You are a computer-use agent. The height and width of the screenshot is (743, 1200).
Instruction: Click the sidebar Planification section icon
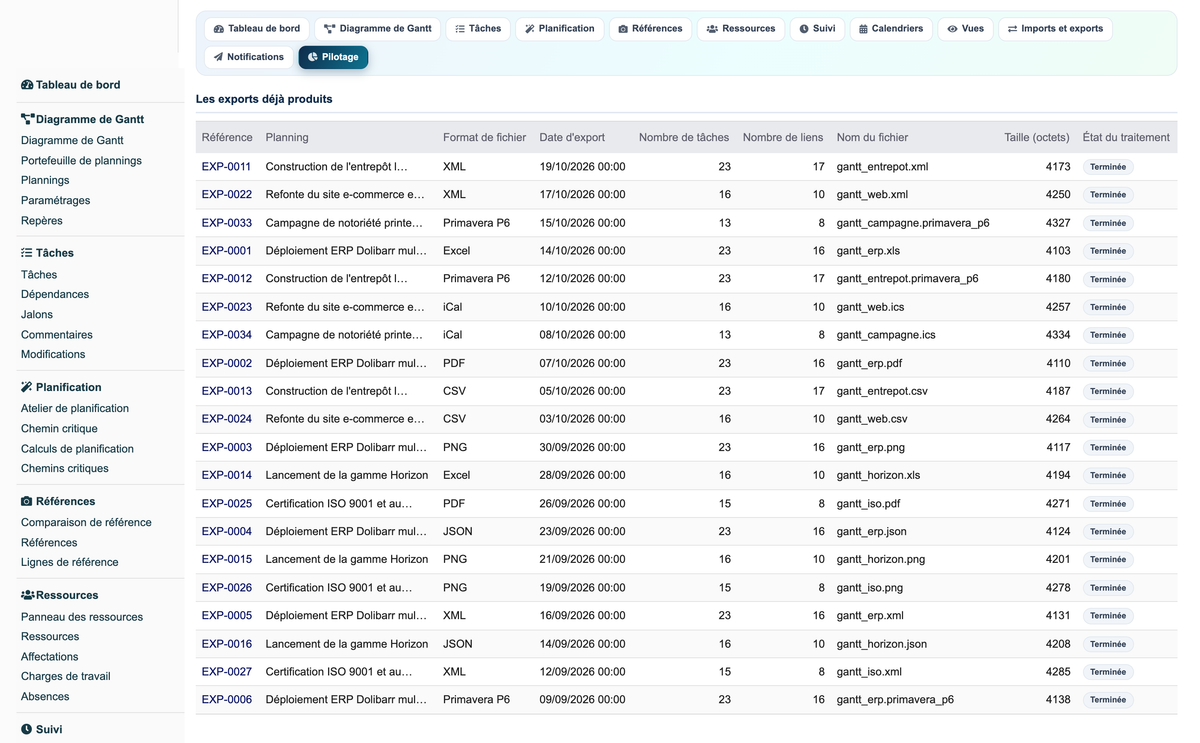pyautogui.click(x=27, y=387)
